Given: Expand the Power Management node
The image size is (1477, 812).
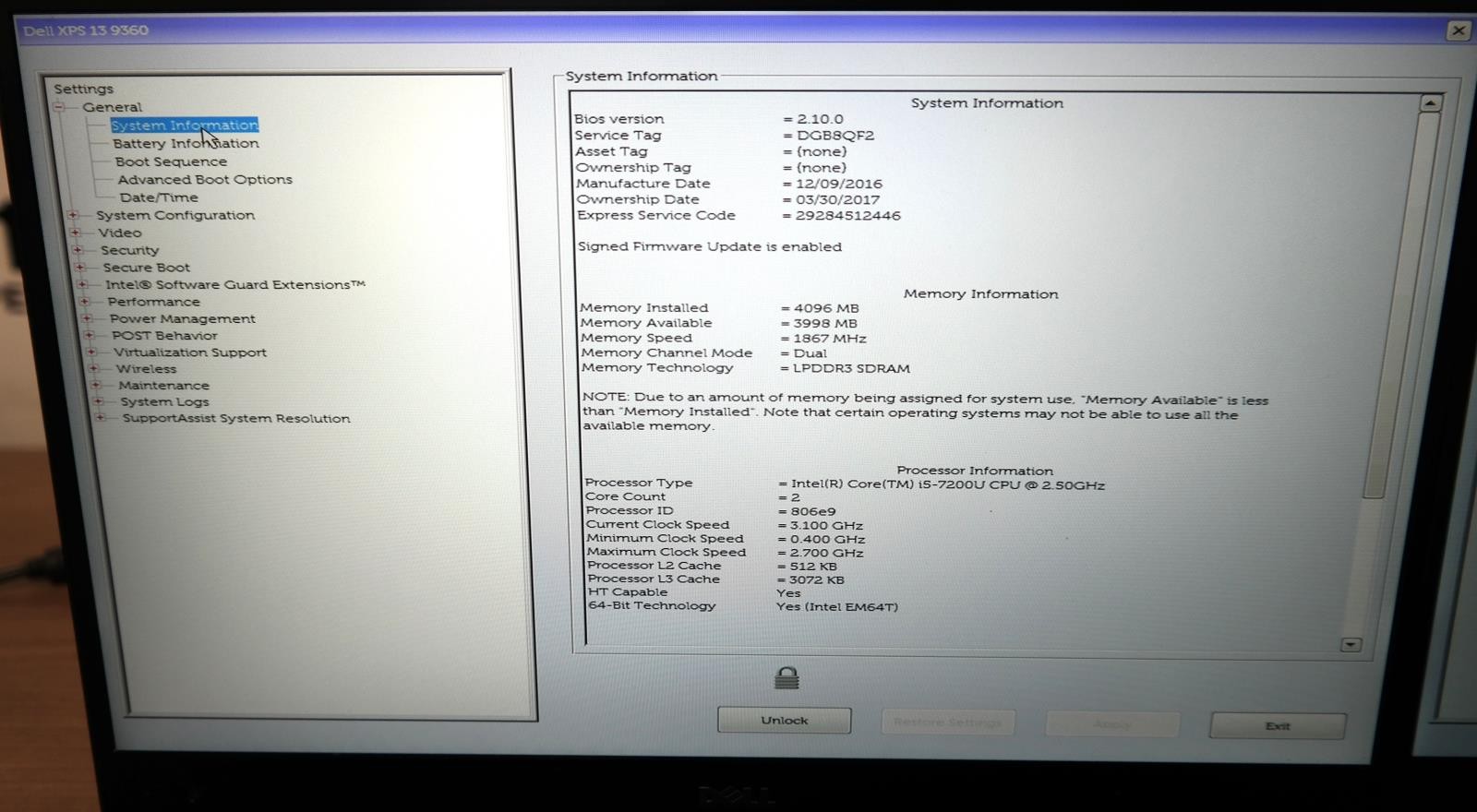Looking at the screenshot, I should [x=87, y=318].
